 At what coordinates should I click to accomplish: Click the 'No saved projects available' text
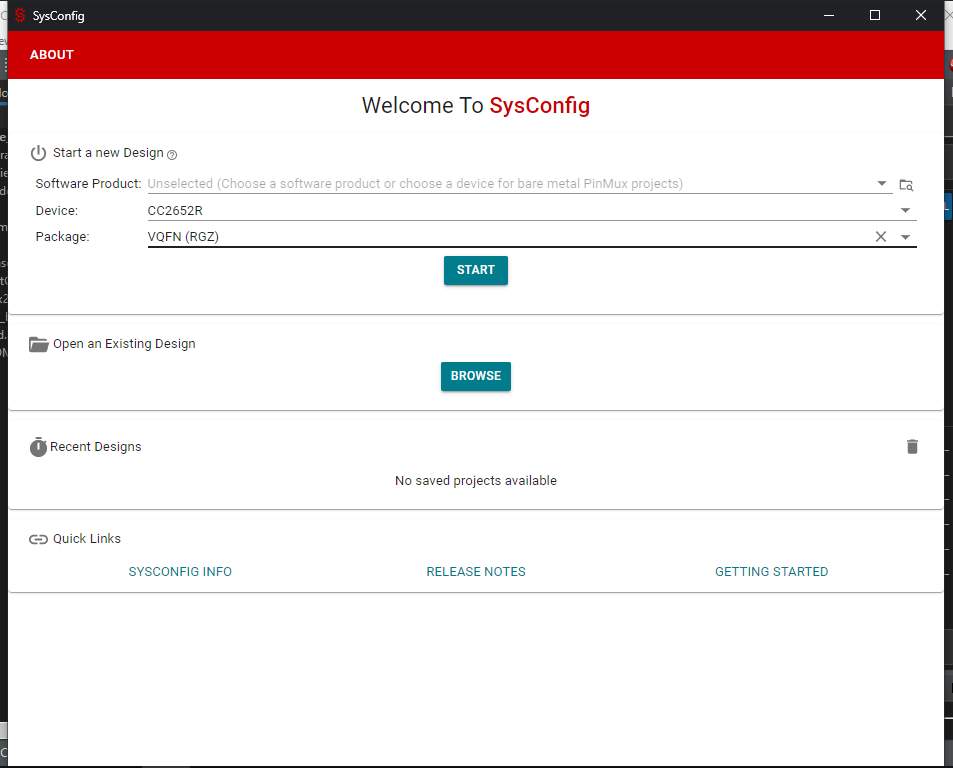[476, 481]
